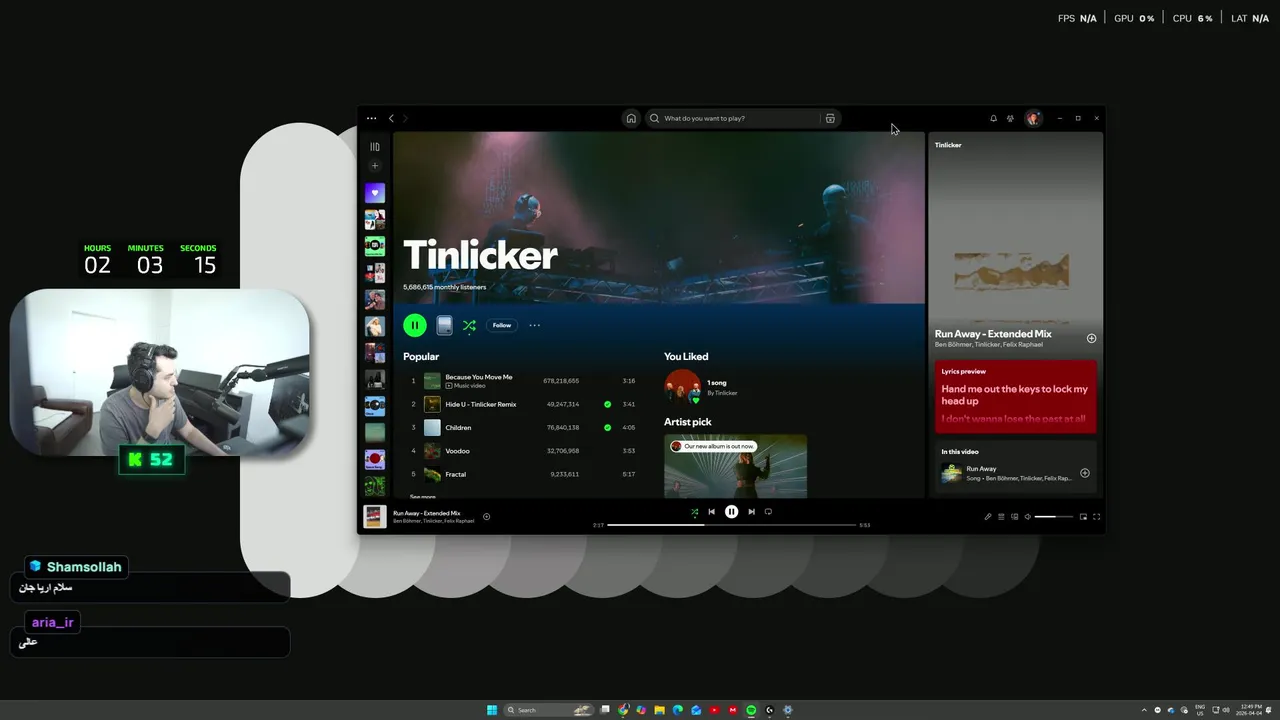Open the You Liked 1 song card
1280x720 pixels.
click(x=701, y=387)
